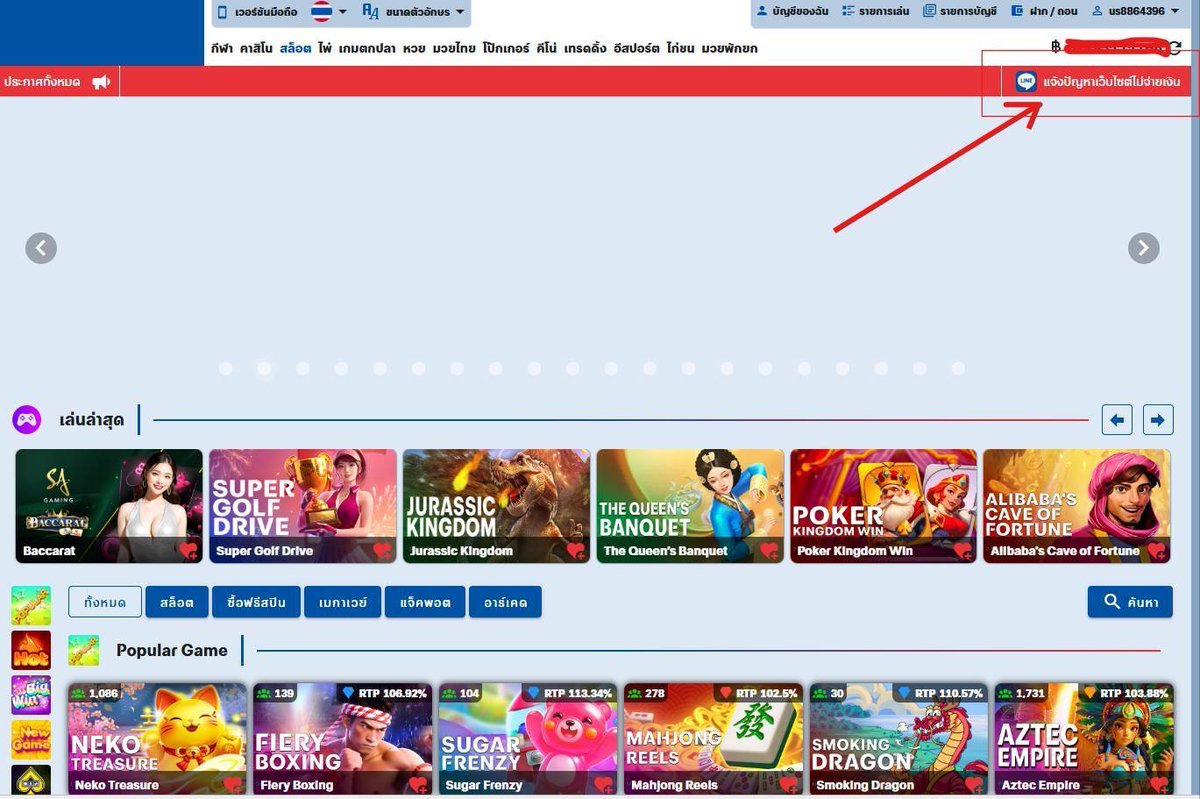1200x799 pixels.
Task: Launch the Jurassic Kingdom game
Action: tap(496, 506)
